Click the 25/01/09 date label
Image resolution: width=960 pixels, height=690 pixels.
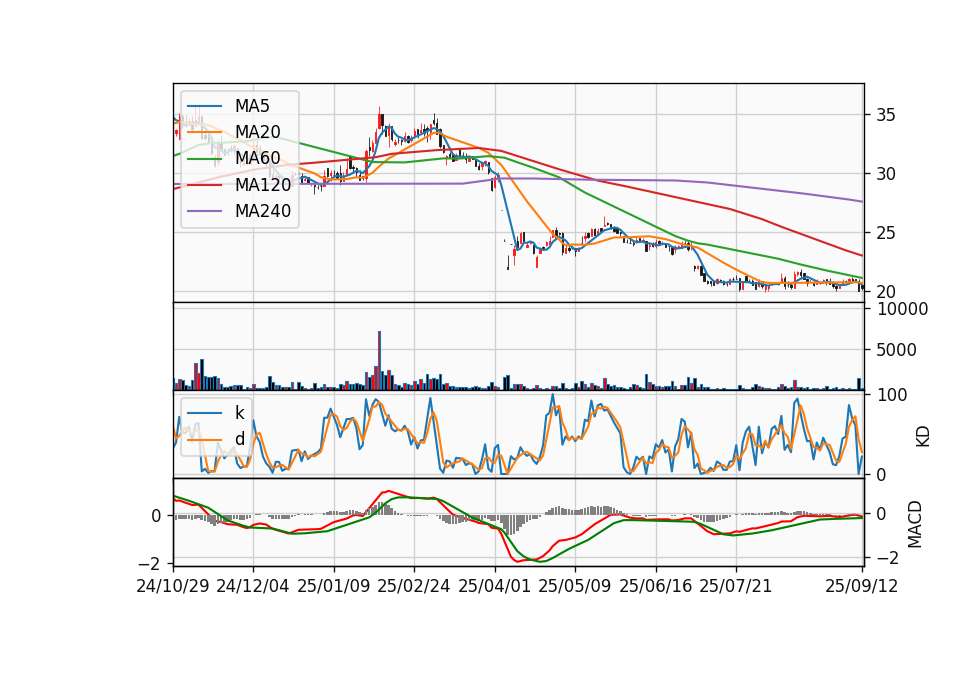334,586
